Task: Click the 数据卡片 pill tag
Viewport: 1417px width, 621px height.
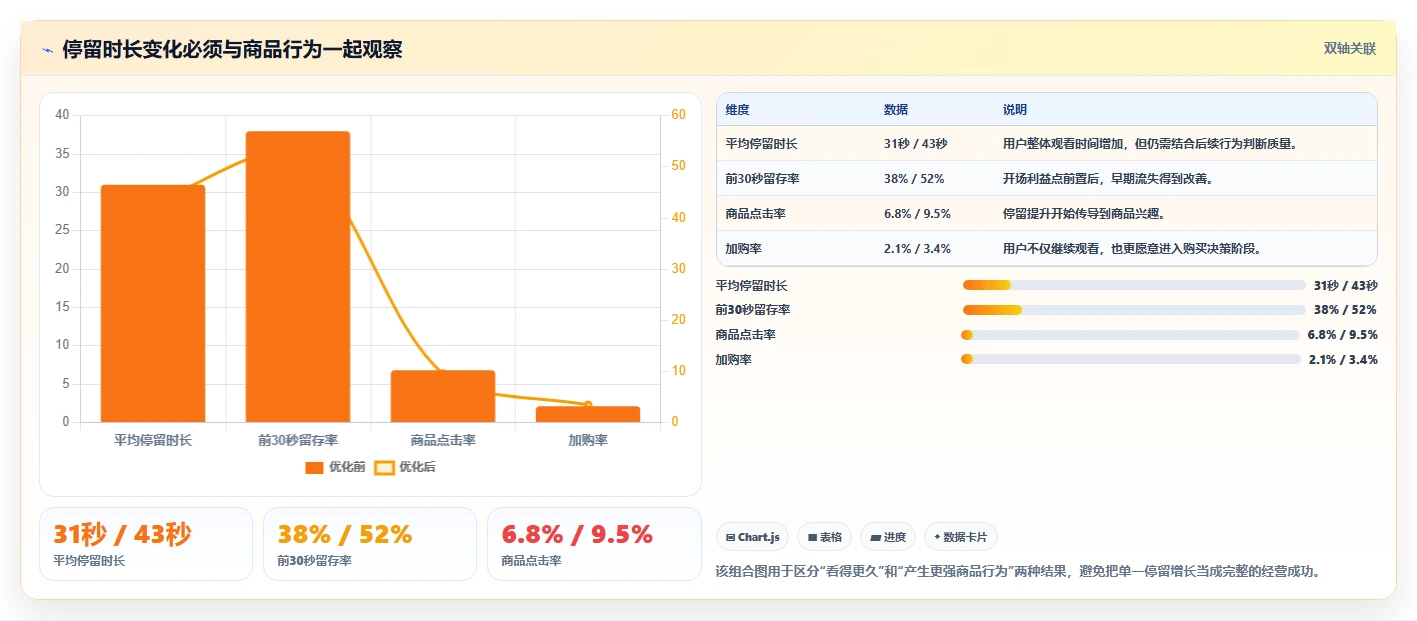Action: tap(960, 537)
